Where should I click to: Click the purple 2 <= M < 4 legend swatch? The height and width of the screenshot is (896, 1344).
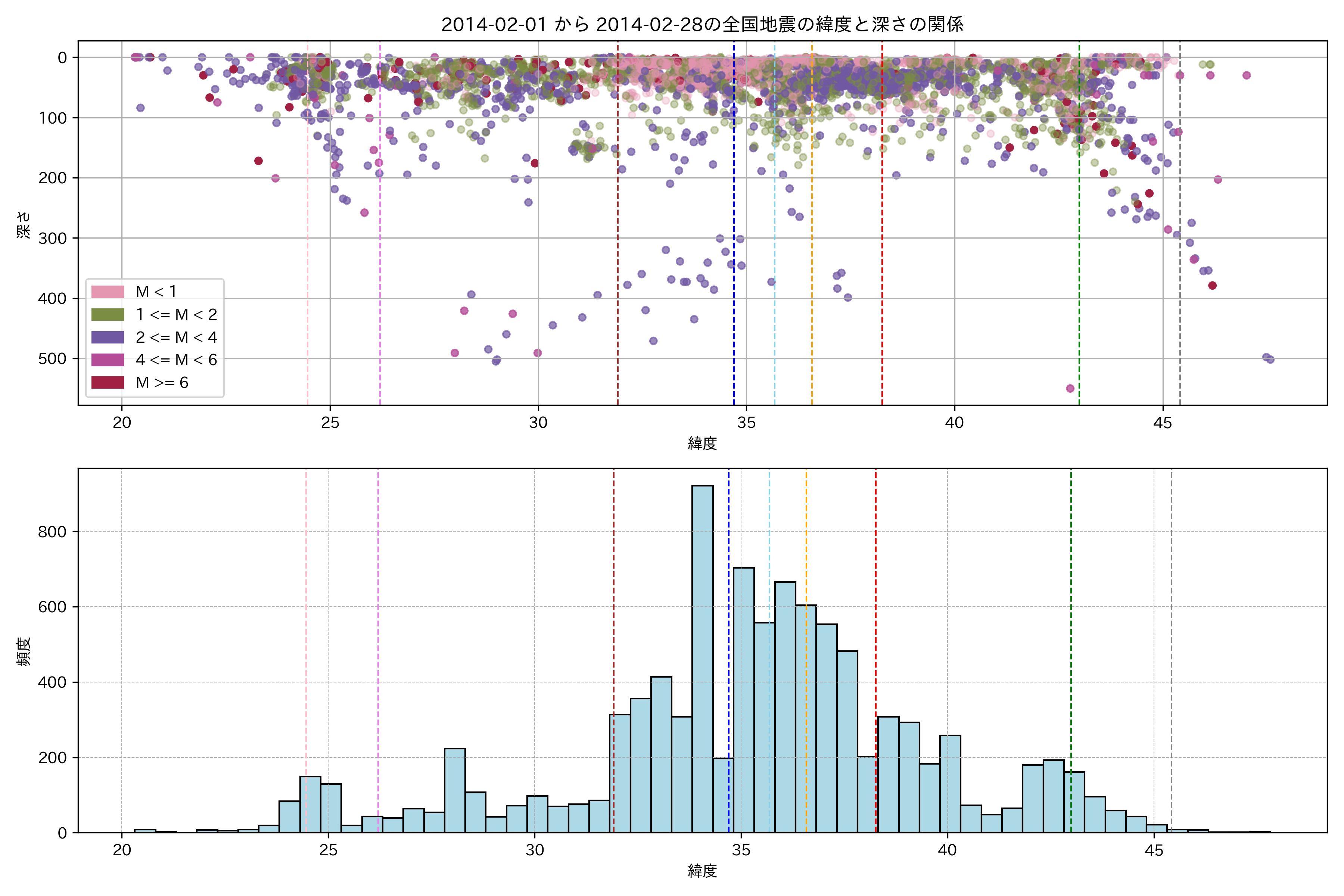click(x=108, y=337)
